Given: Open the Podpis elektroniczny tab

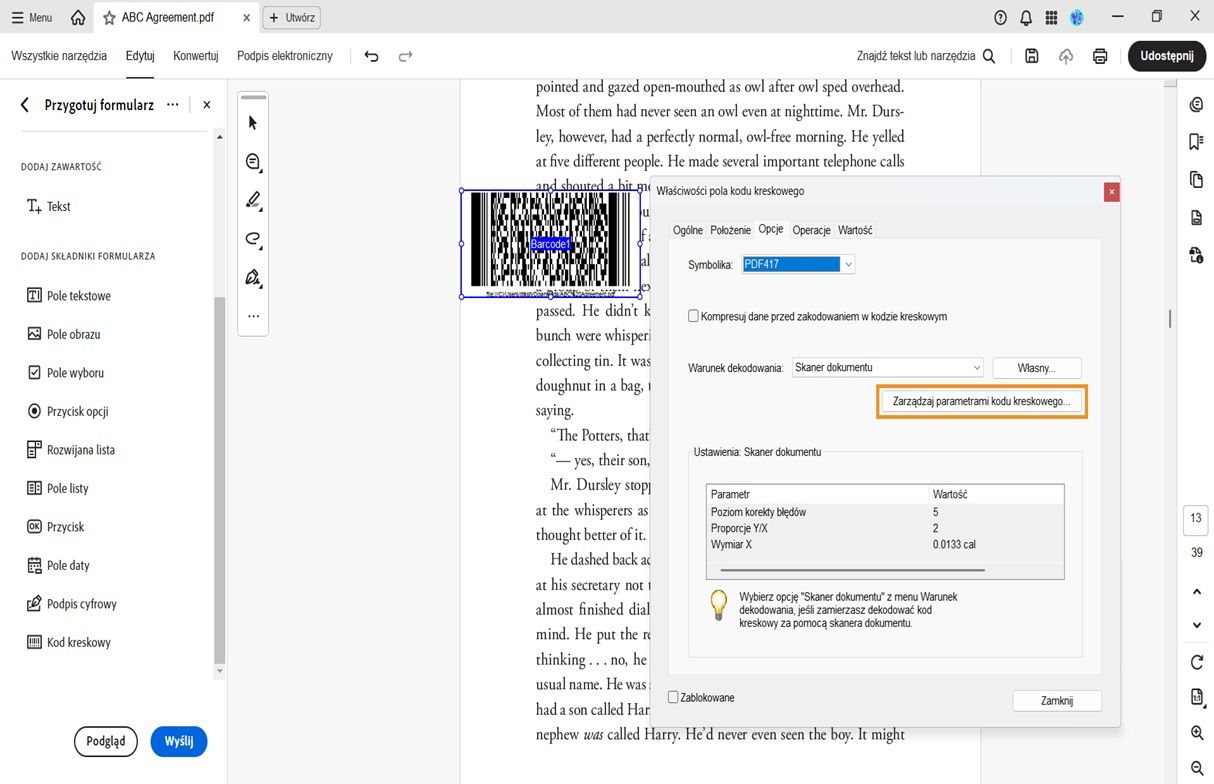Looking at the screenshot, I should pos(285,56).
